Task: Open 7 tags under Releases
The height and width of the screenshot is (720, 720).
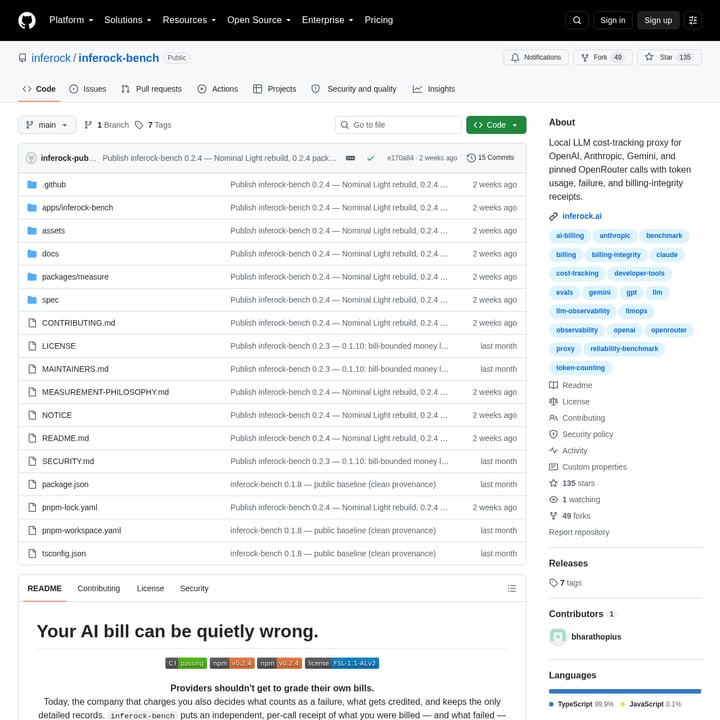Action: 566,583
